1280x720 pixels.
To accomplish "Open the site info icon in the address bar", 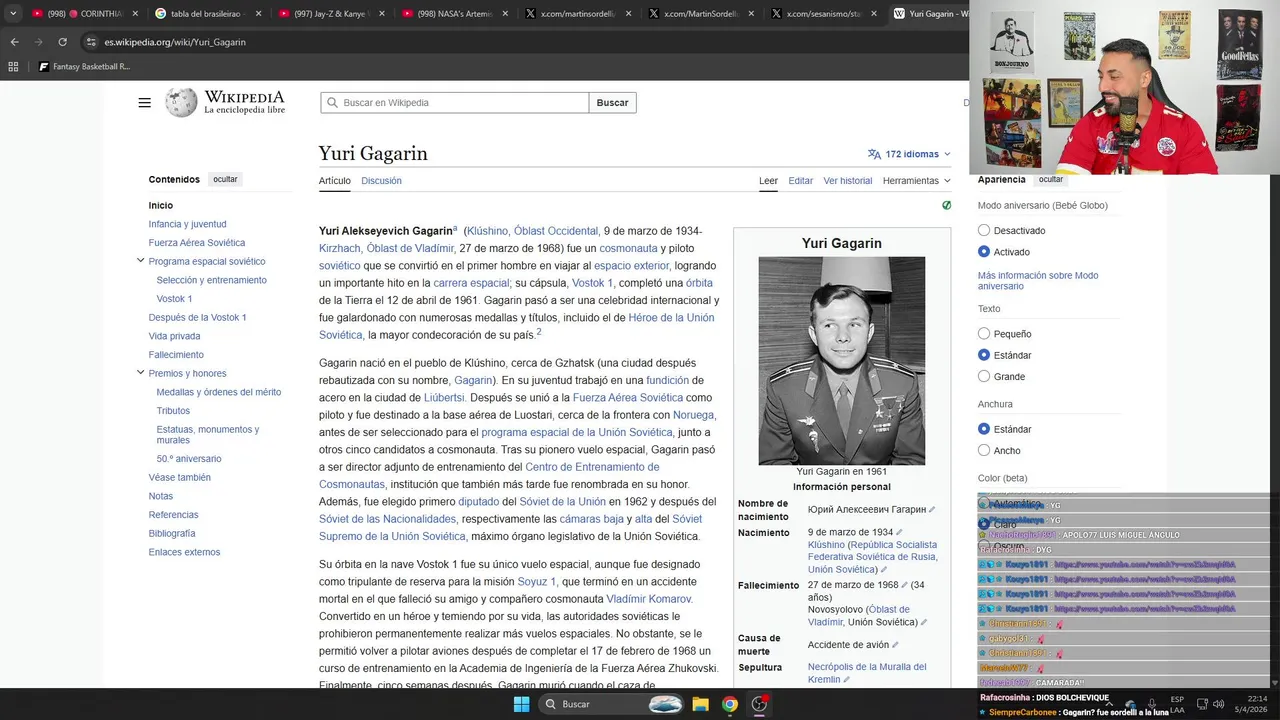I will click(91, 42).
